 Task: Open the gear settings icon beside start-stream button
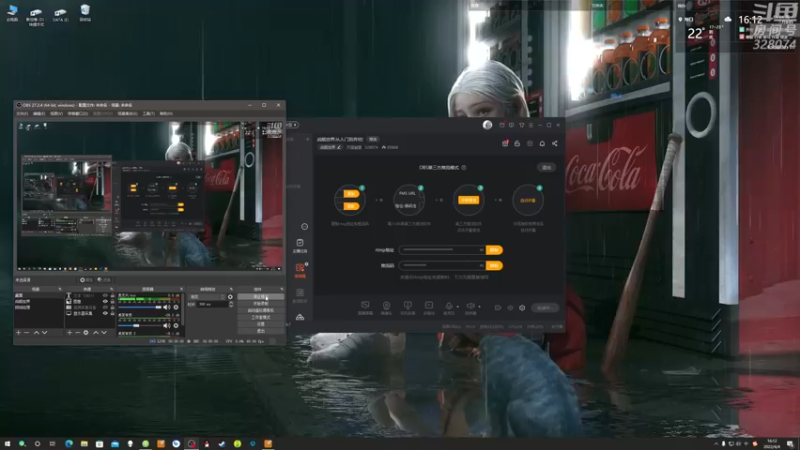522,308
